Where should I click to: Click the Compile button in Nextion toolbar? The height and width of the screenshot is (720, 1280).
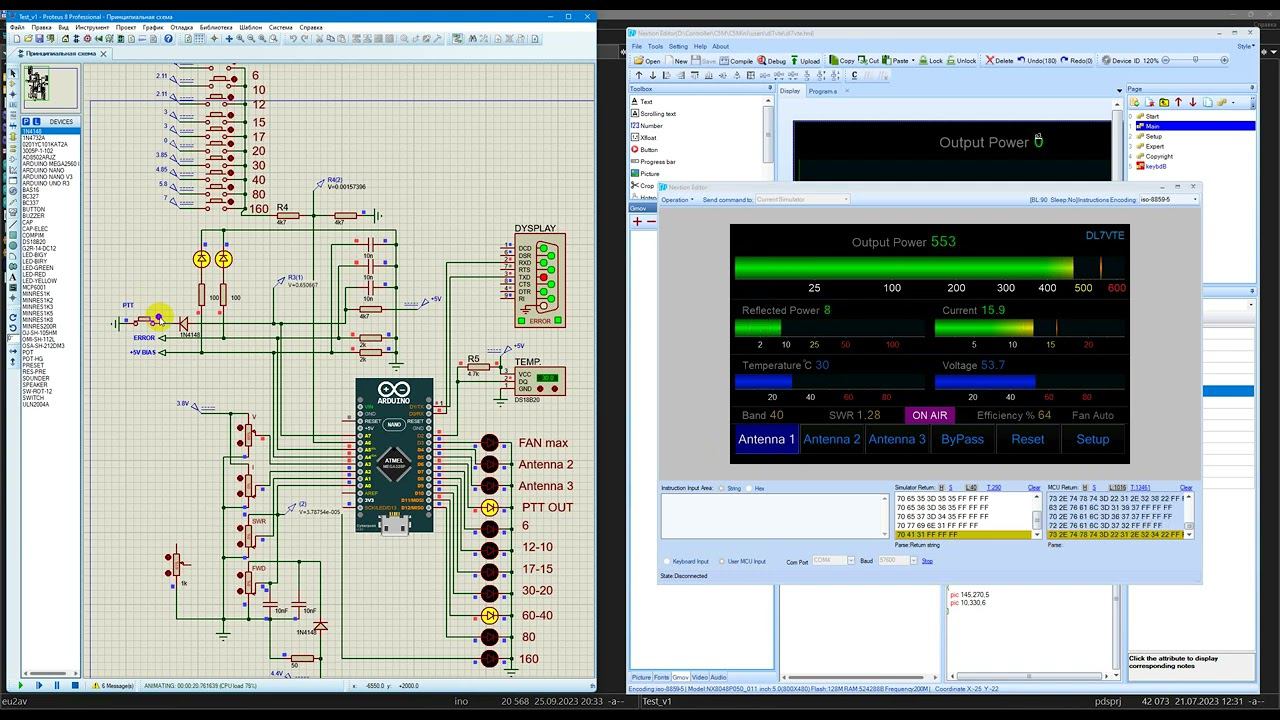736,61
